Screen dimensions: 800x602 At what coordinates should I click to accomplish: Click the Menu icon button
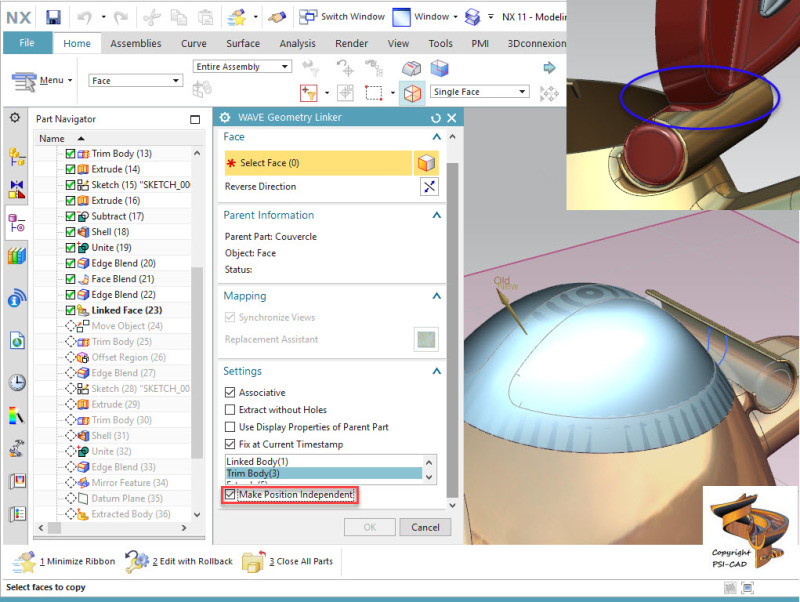[43, 81]
